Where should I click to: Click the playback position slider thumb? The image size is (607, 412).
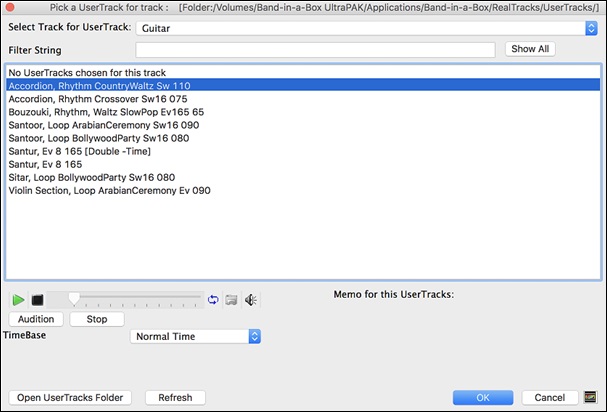click(x=73, y=298)
